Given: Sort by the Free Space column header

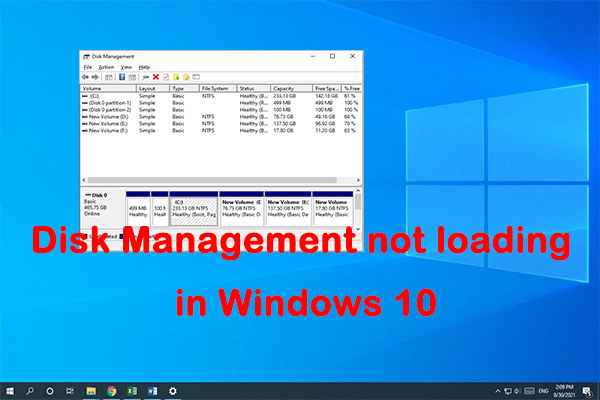Looking at the screenshot, I should coord(326,88).
